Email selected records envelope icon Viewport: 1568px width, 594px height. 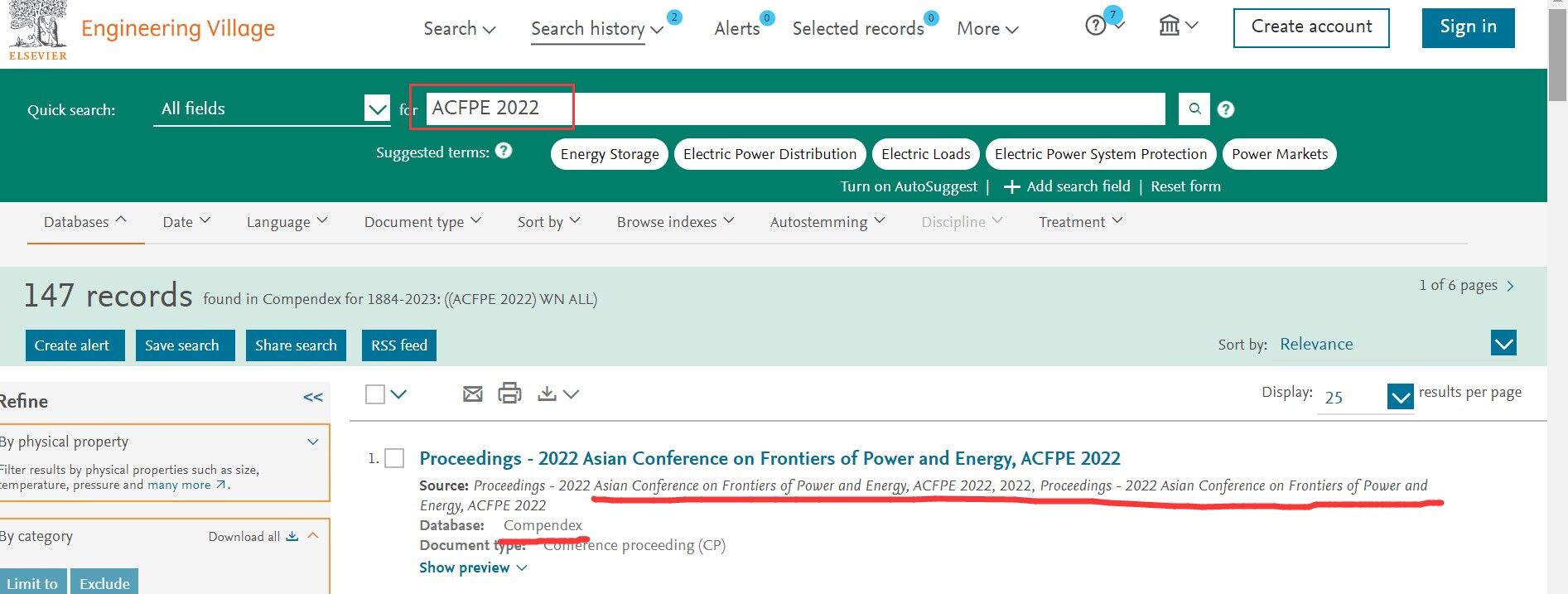[472, 394]
